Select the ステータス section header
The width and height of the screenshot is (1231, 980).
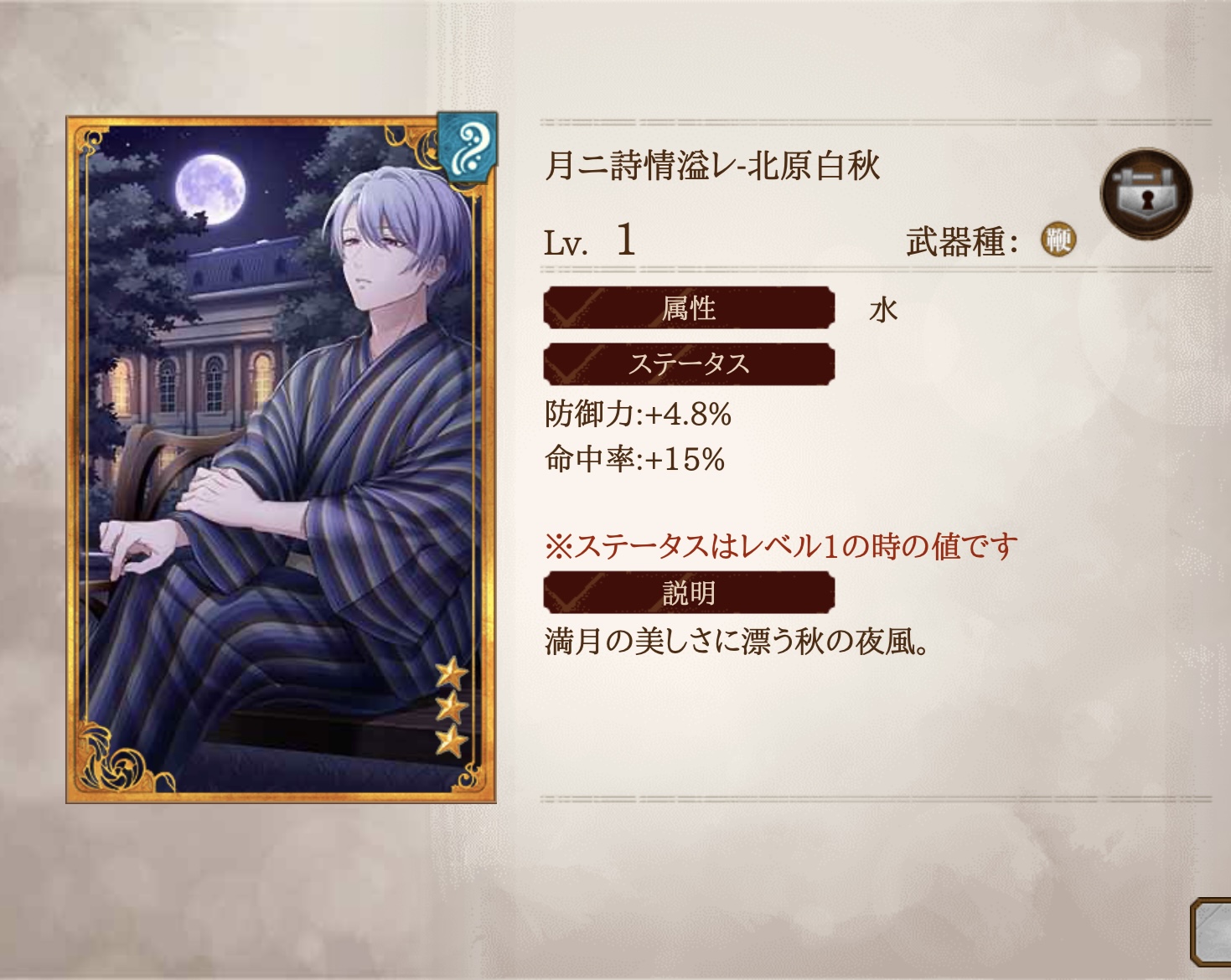(x=689, y=364)
